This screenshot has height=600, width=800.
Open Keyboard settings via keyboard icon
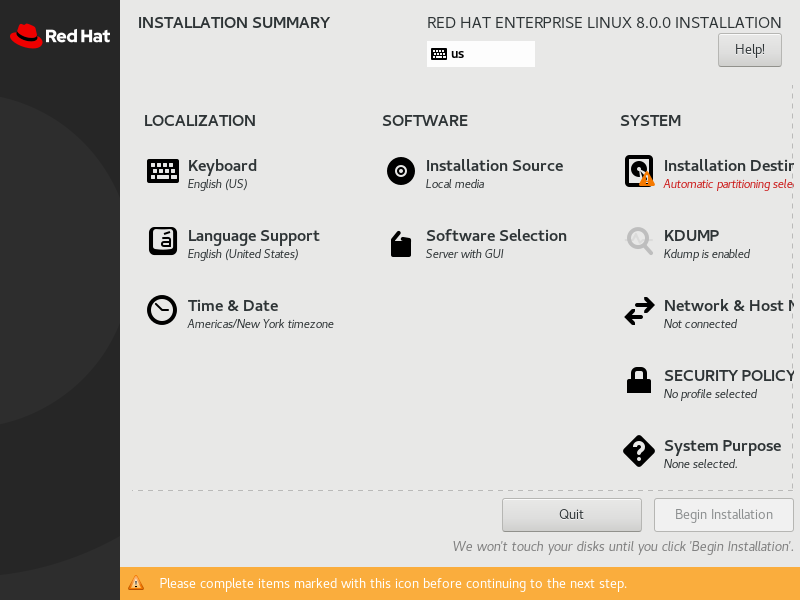pos(163,171)
